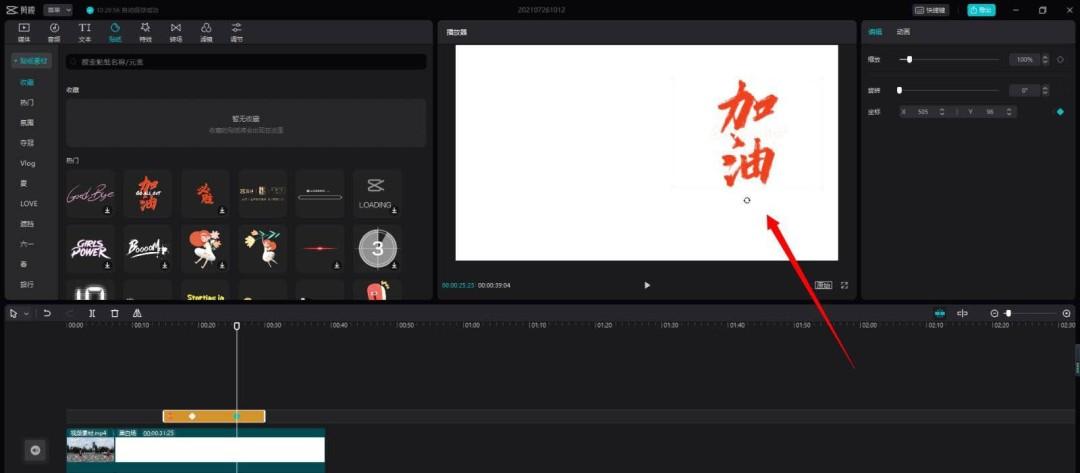Viewport: 1080px width, 473px height.
Task: Click the rotation slider handle
Action: [899, 90]
